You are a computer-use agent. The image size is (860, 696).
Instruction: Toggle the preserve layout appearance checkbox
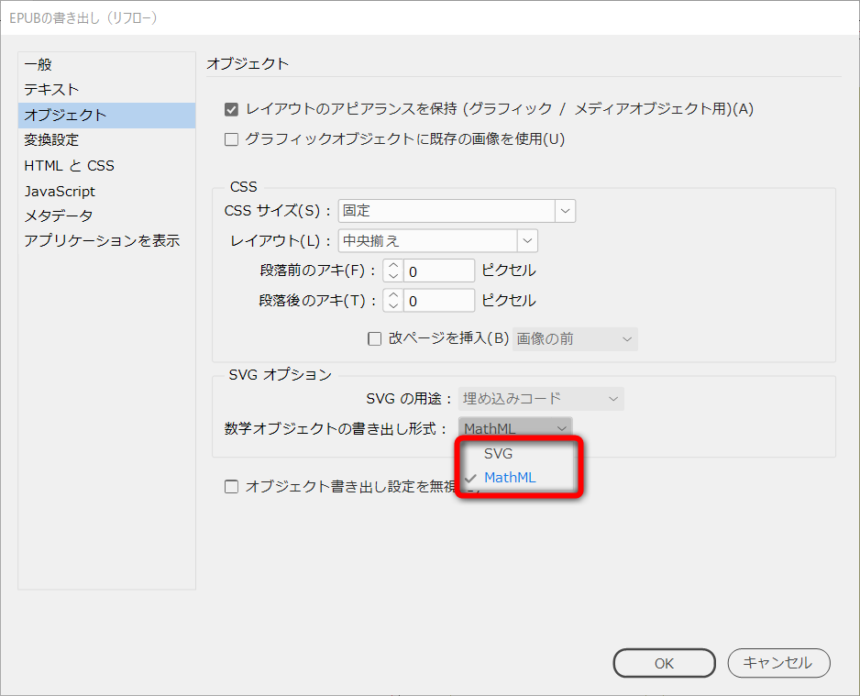[232, 109]
